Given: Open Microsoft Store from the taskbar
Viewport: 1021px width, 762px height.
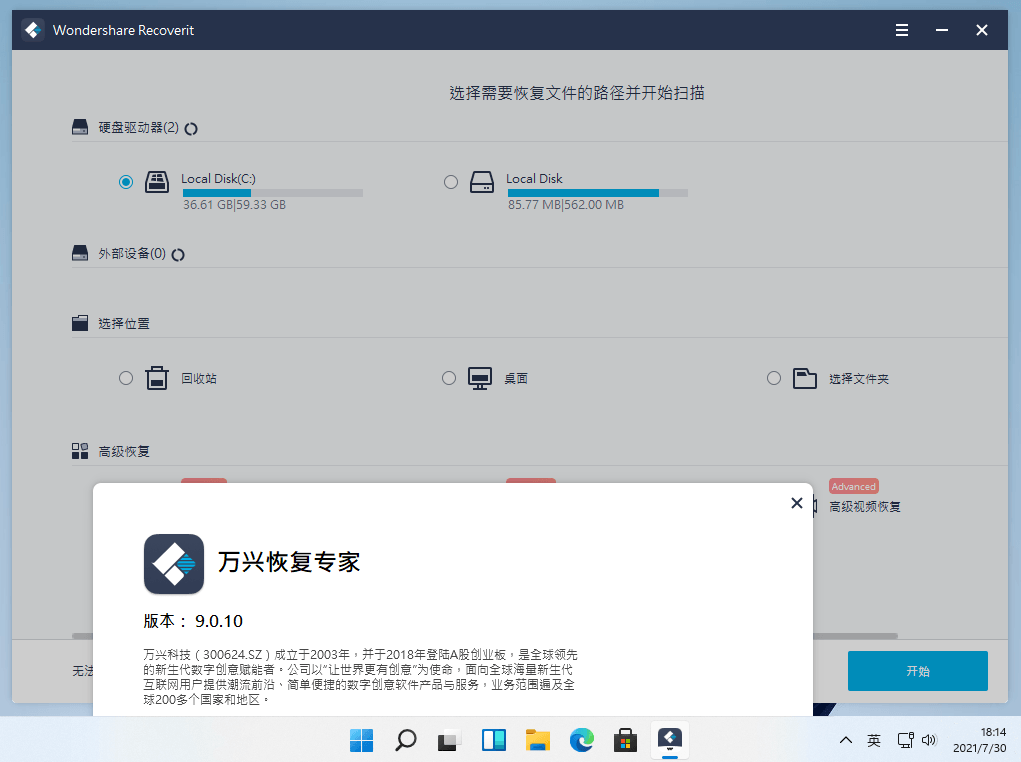Looking at the screenshot, I should click(625, 741).
